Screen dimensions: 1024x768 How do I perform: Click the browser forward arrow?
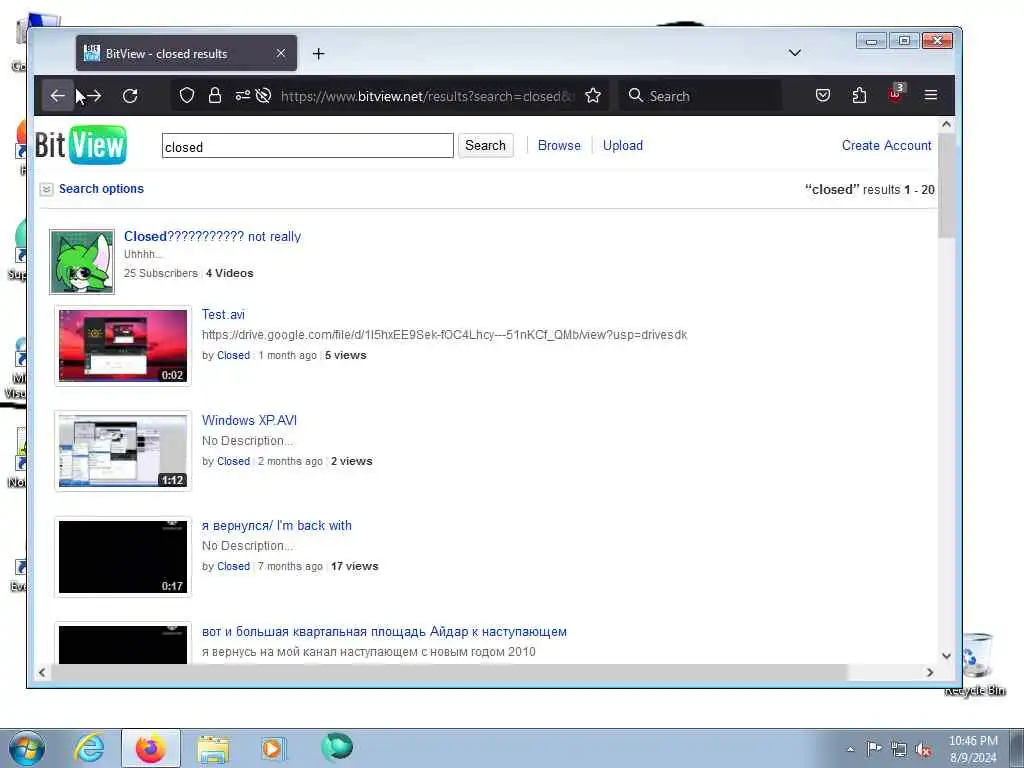[94, 96]
